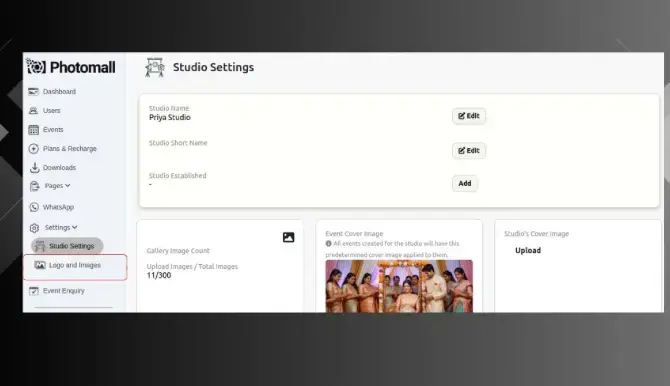Image resolution: width=670 pixels, height=386 pixels.
Task: Open Downloads via its arrow icon
Action: 34,168
